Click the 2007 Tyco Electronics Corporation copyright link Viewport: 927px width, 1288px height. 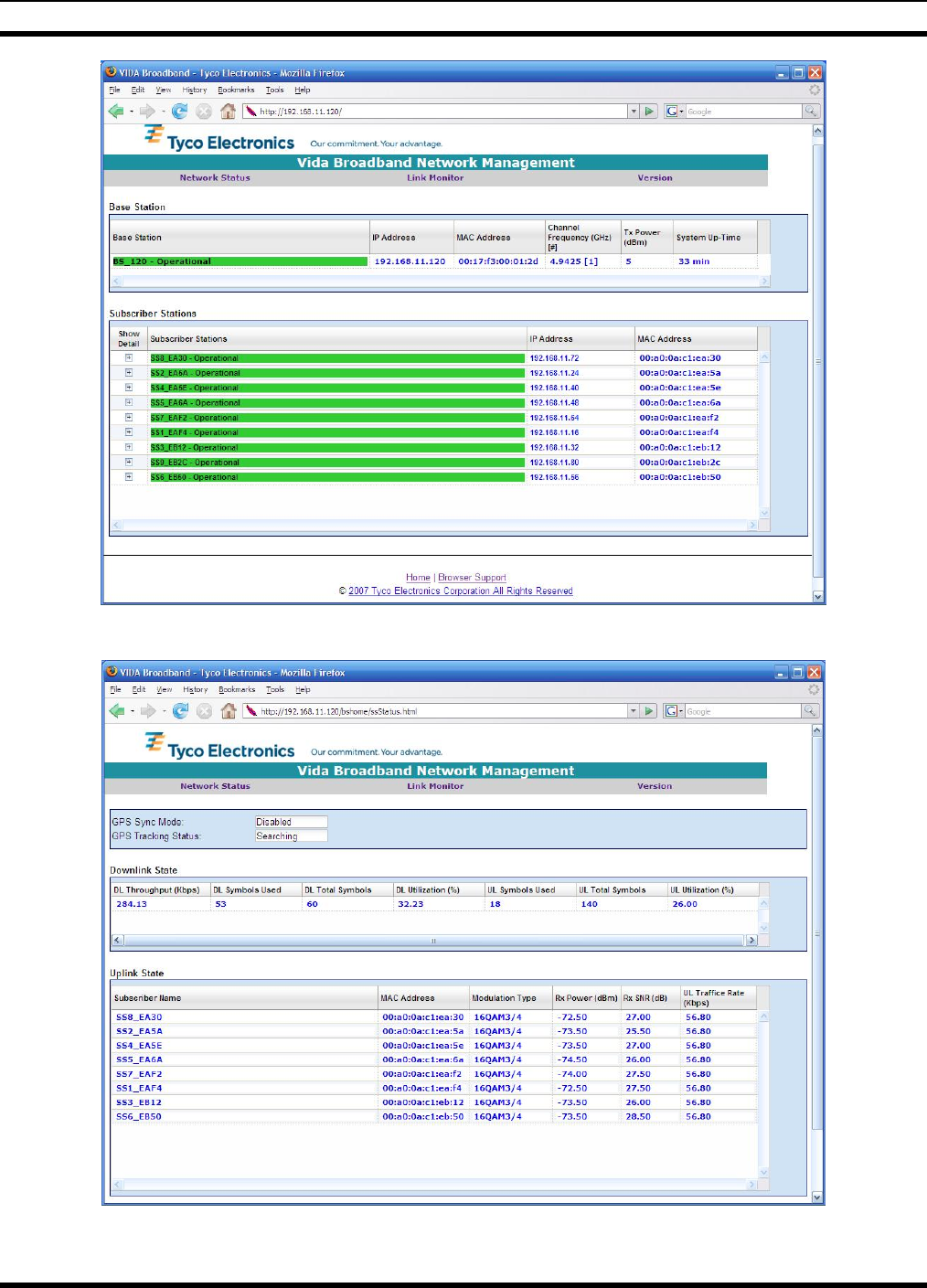click(460, 591)
